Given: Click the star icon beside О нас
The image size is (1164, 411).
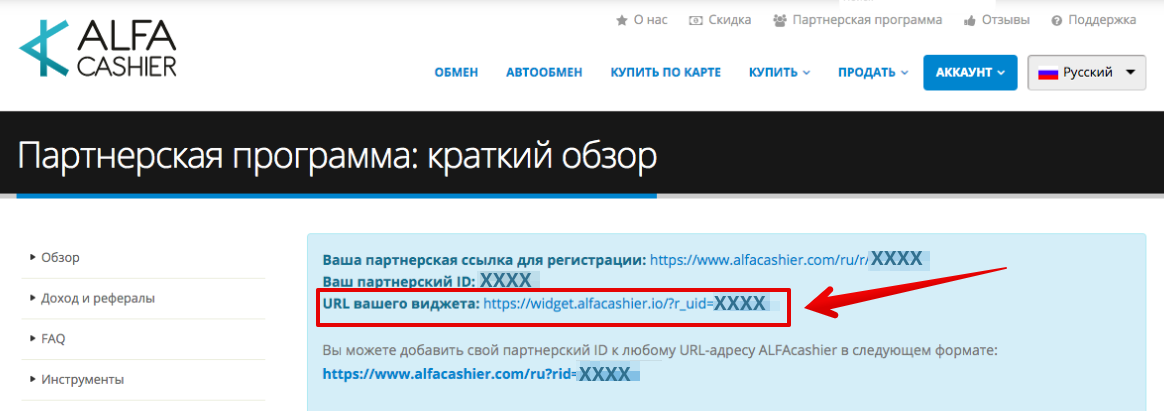Looking at the screenshot, I should coord(622,20).
